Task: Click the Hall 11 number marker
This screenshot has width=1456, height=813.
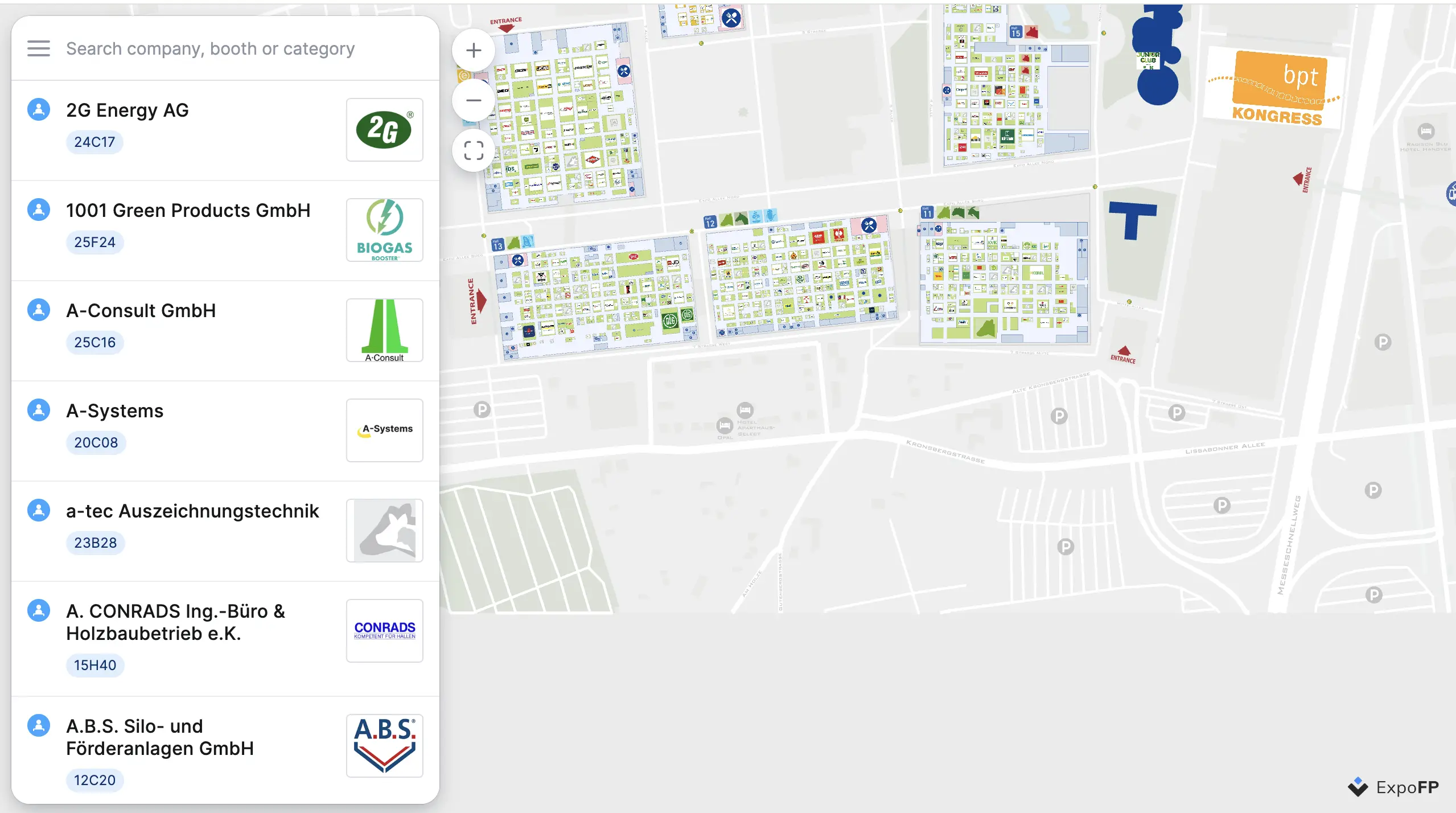Action: 927,213
